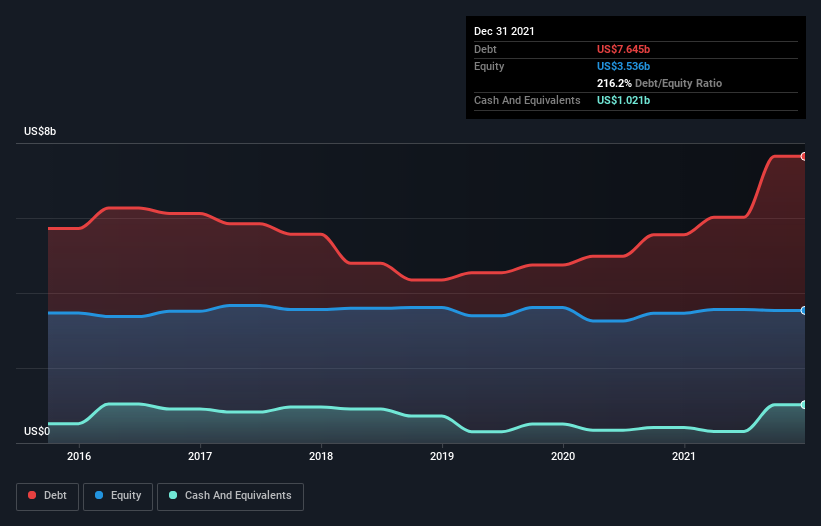This screenshot has width=821, height=526.
Task: Toggle the Equity legend series
Action: pyautogui.click(x=118, y=496)
